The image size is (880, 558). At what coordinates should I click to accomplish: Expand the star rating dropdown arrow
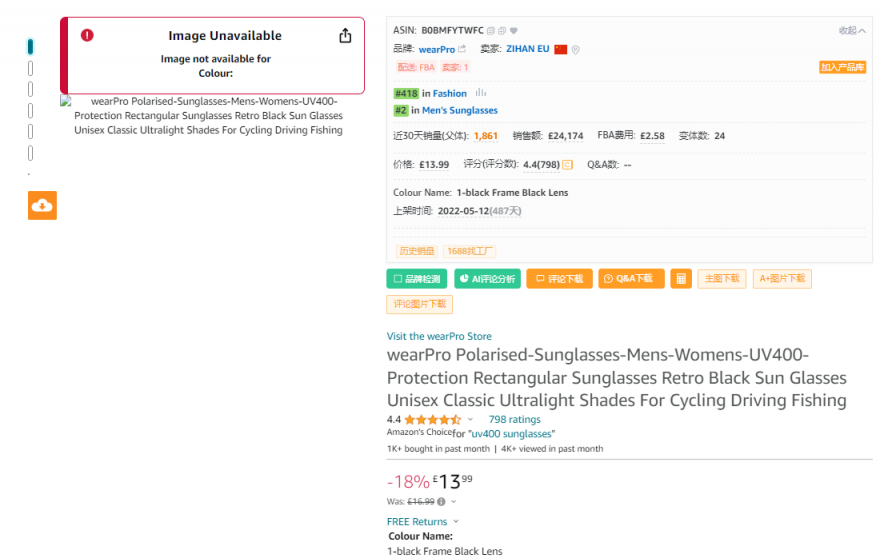point(470,419)
